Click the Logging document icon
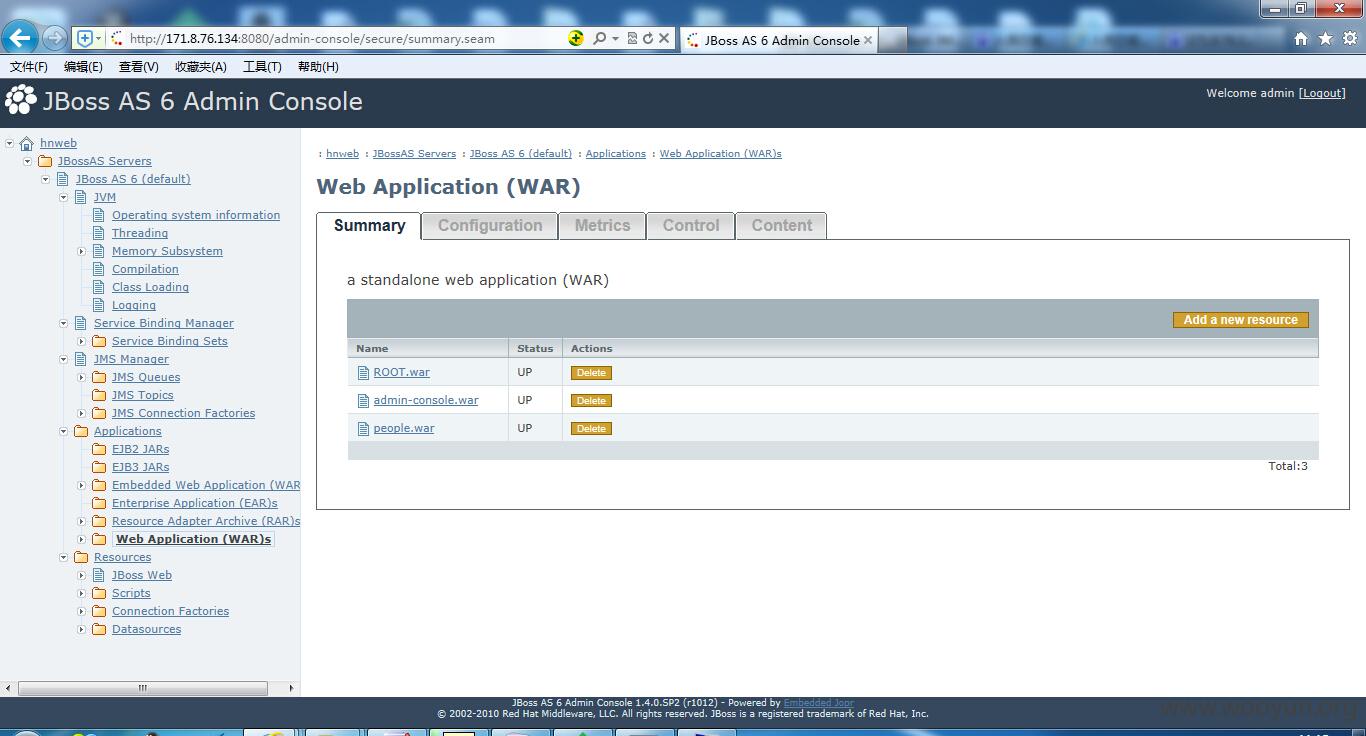 [x=99, y=306]
